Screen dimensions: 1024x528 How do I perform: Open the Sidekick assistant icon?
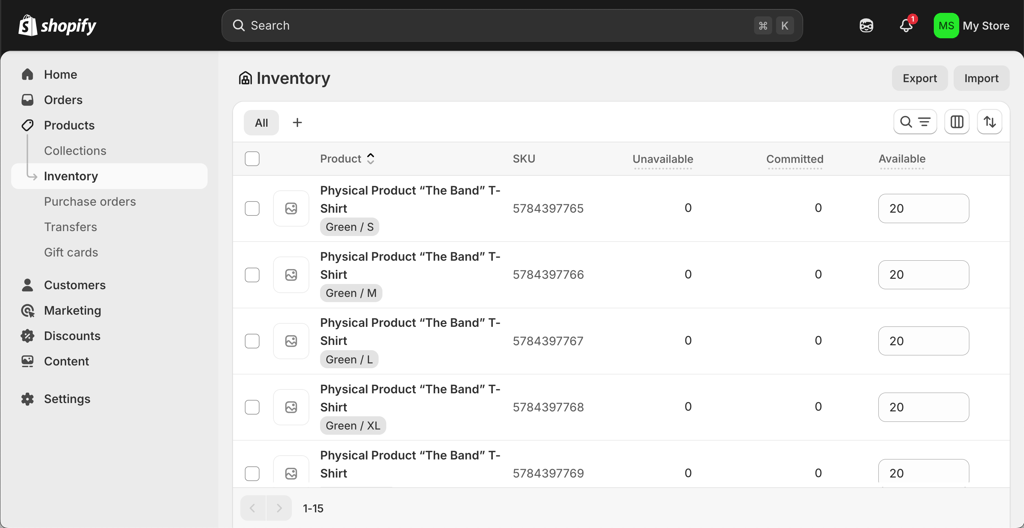pyautogui.click(x=866, y=25)
